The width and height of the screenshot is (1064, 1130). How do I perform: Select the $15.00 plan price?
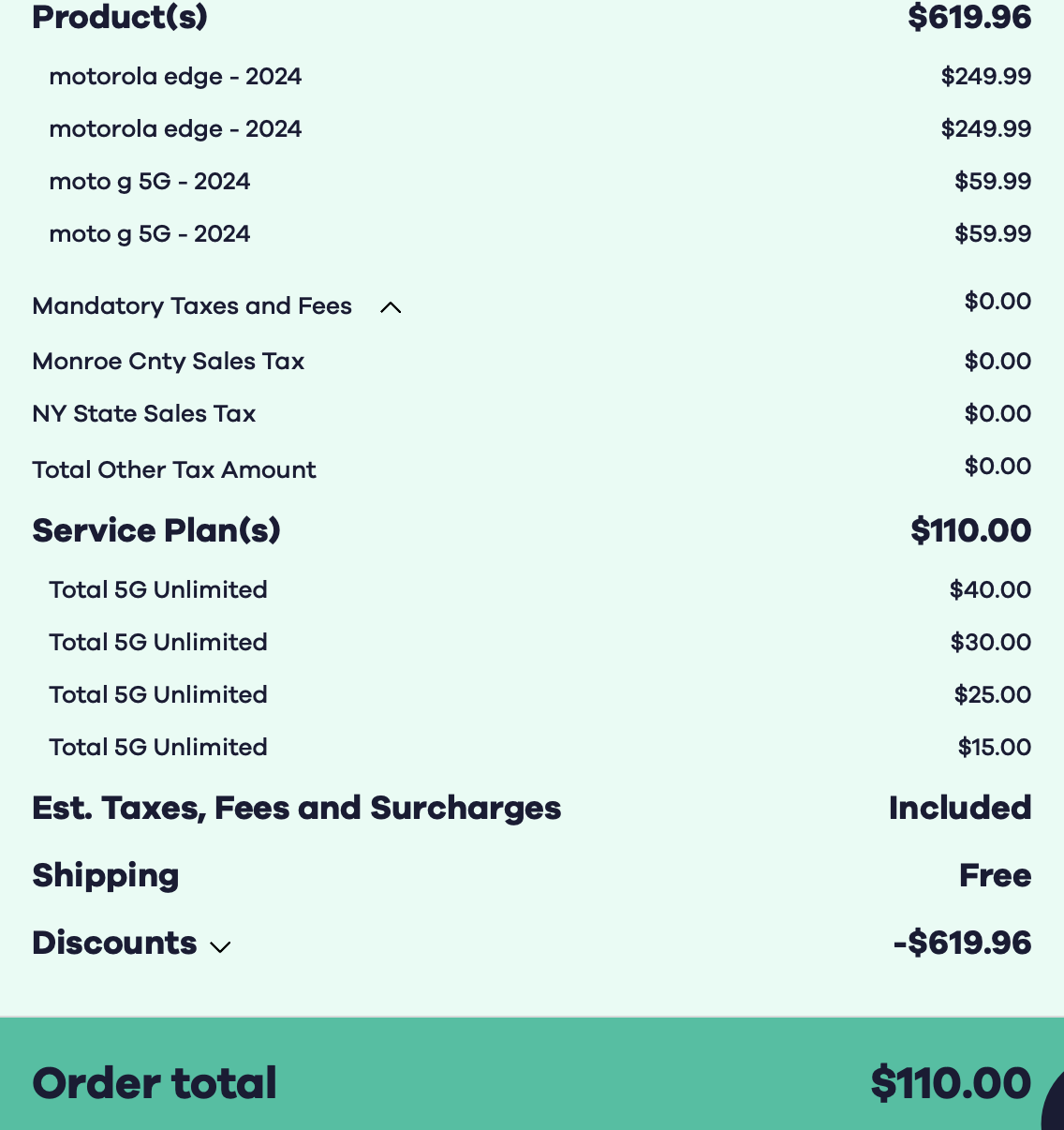click(994, 748)
